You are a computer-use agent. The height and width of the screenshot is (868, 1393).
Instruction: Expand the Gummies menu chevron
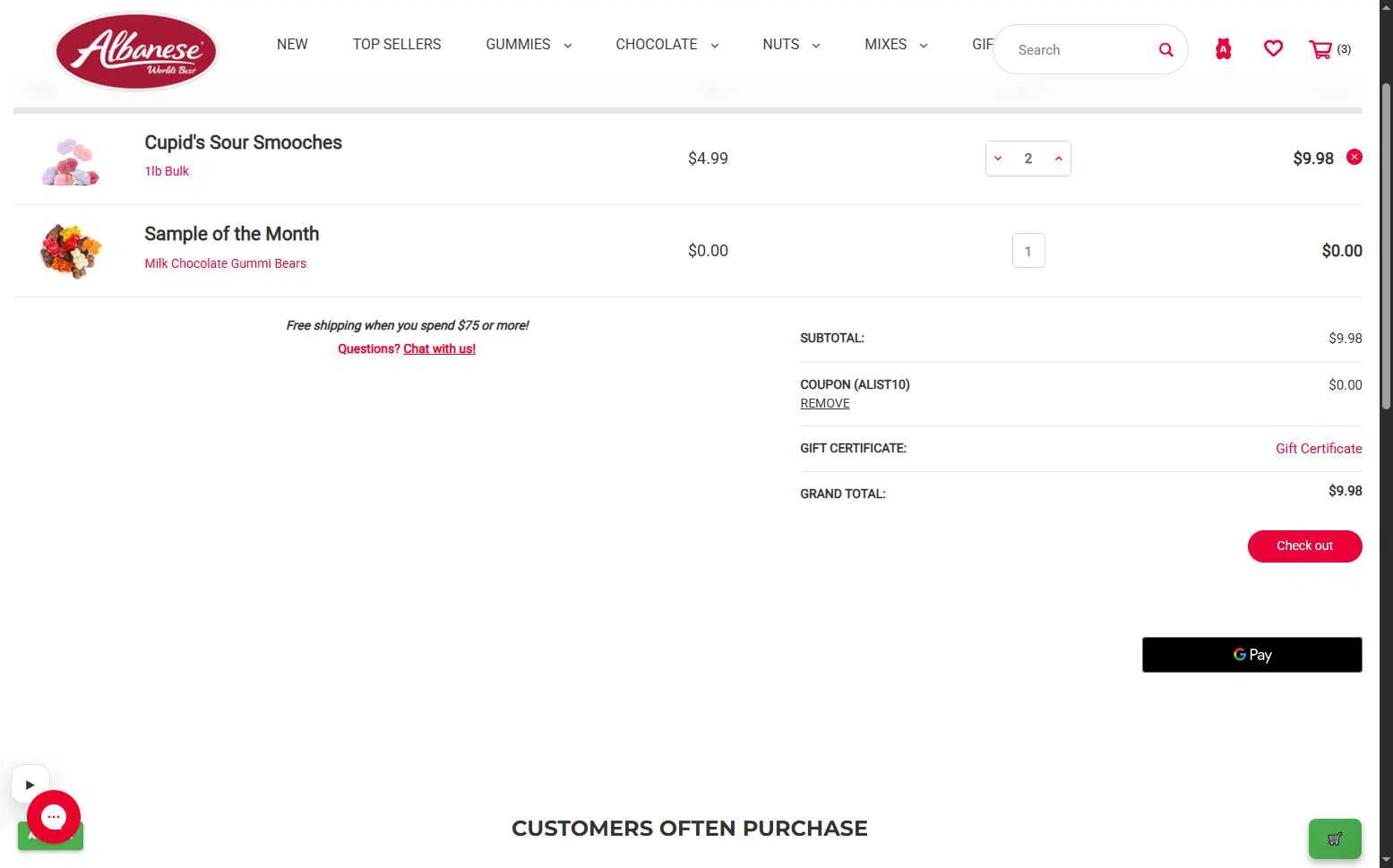click(567, 46)
